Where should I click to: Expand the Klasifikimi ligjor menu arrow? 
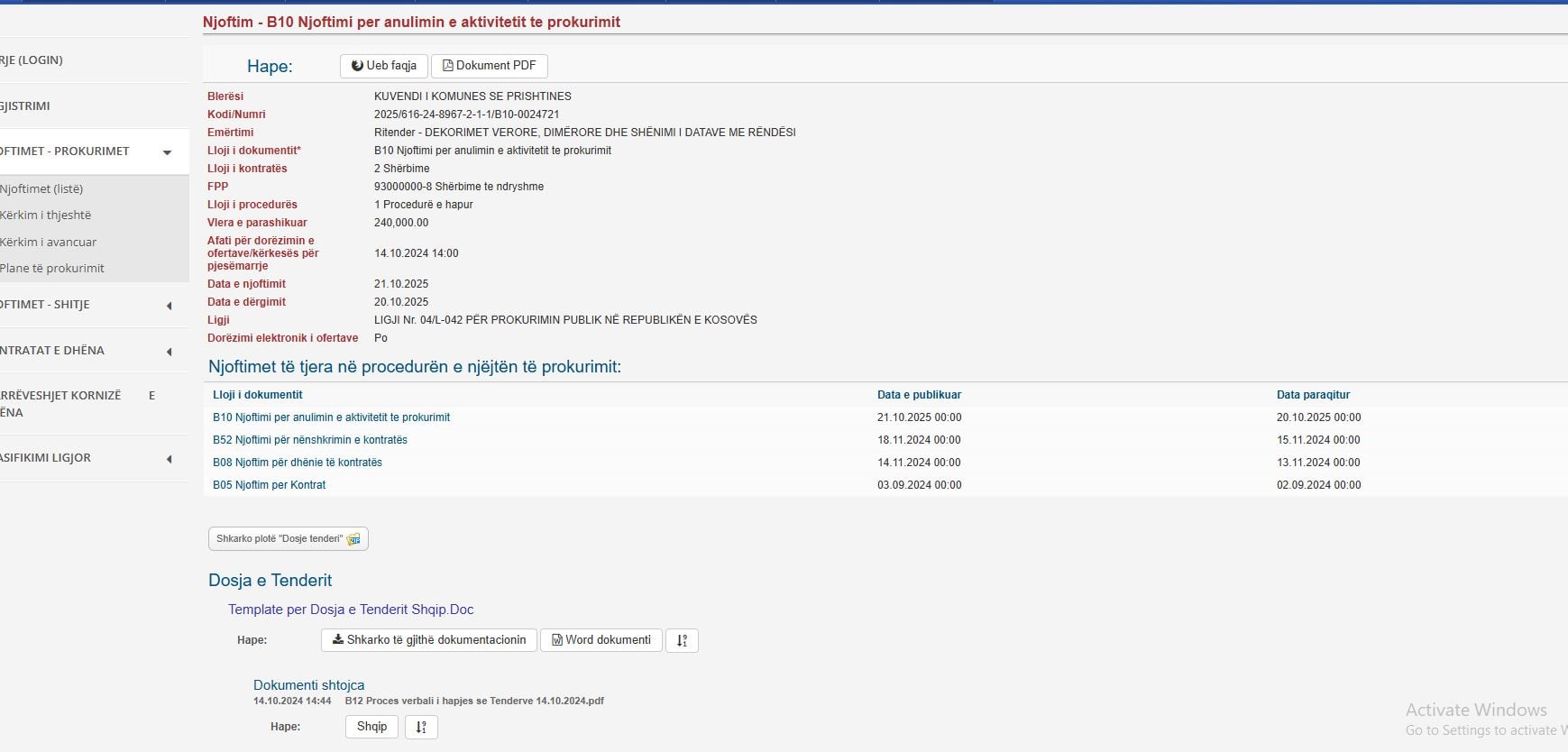(x=169, y=459)
